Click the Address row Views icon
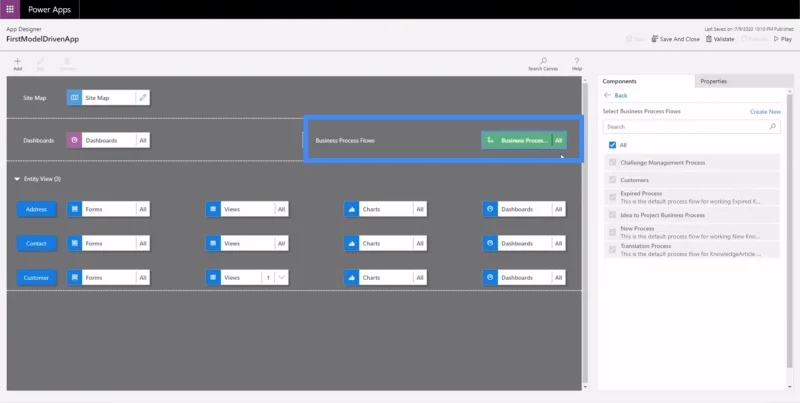 coord(213,209)
